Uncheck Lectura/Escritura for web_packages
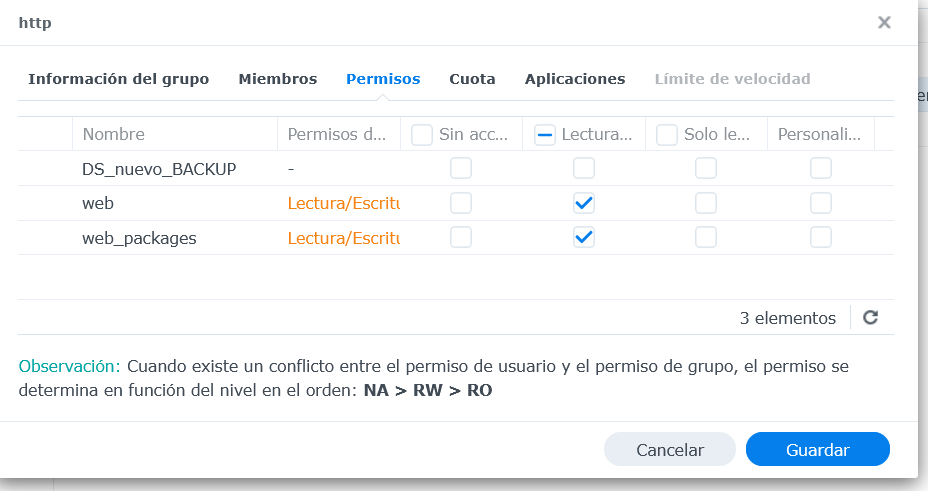Screen dimensions: 928x491 click(584, 238)
